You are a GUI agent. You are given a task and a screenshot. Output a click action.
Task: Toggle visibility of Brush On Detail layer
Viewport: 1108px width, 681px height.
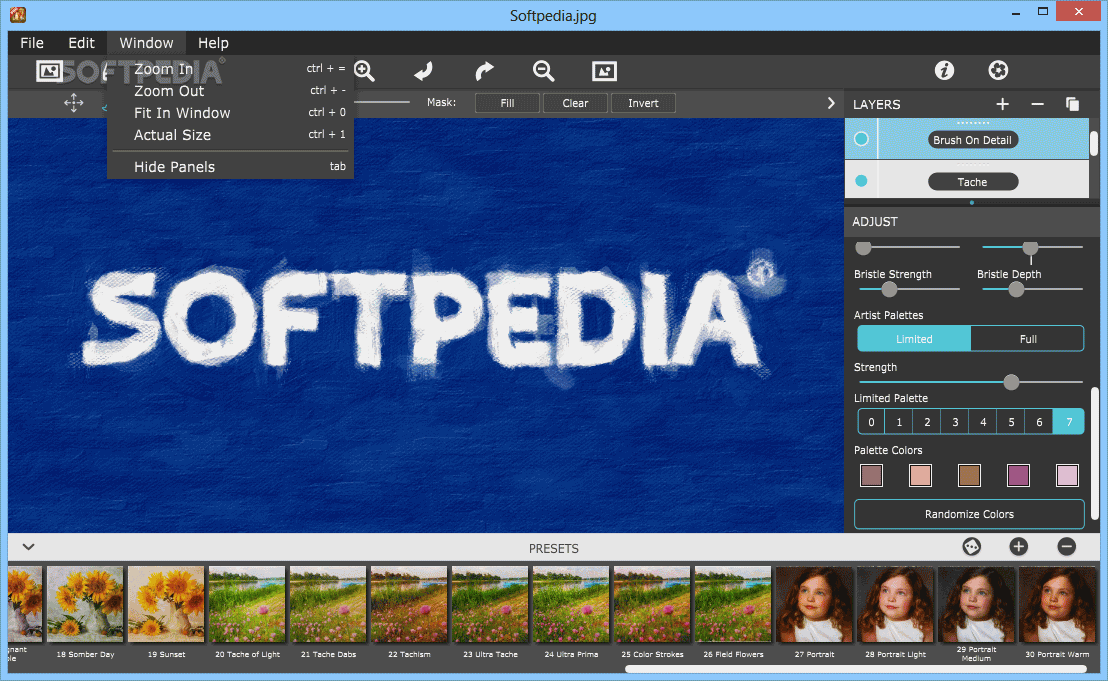tap(861, 139)
